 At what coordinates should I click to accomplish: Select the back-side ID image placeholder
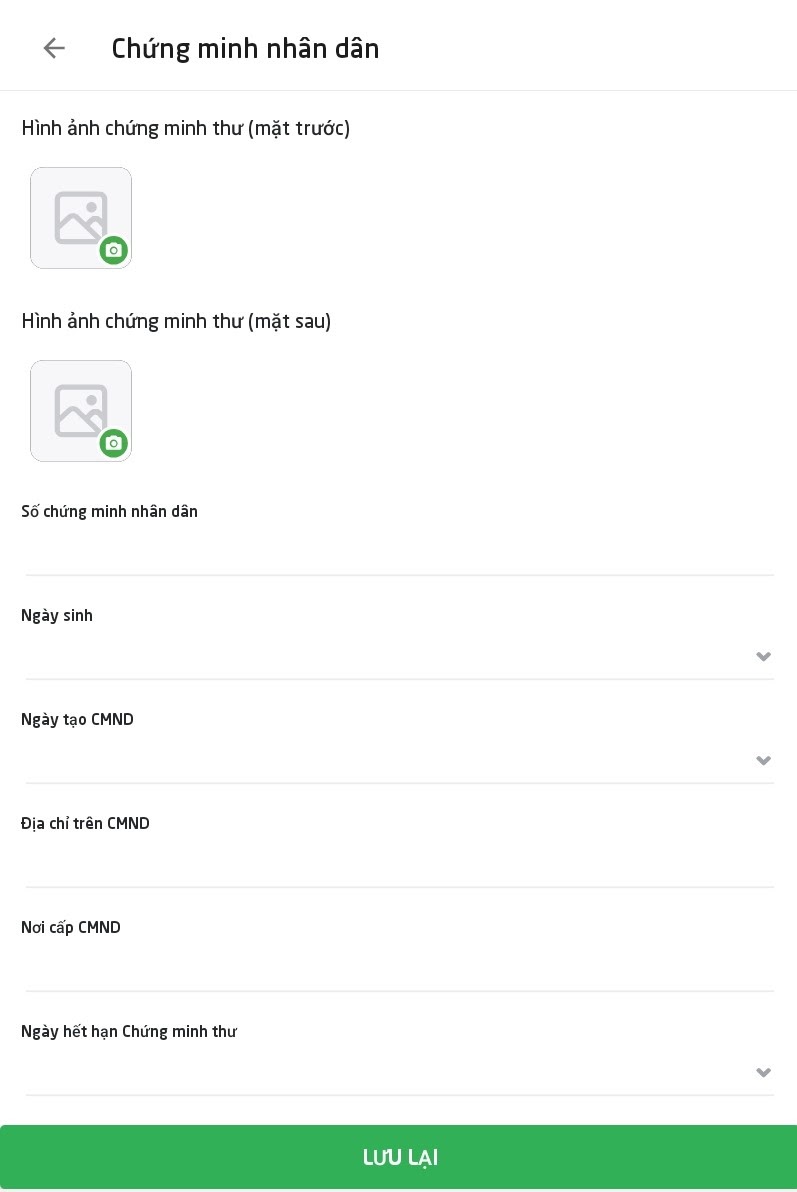[x=81, y=411]
